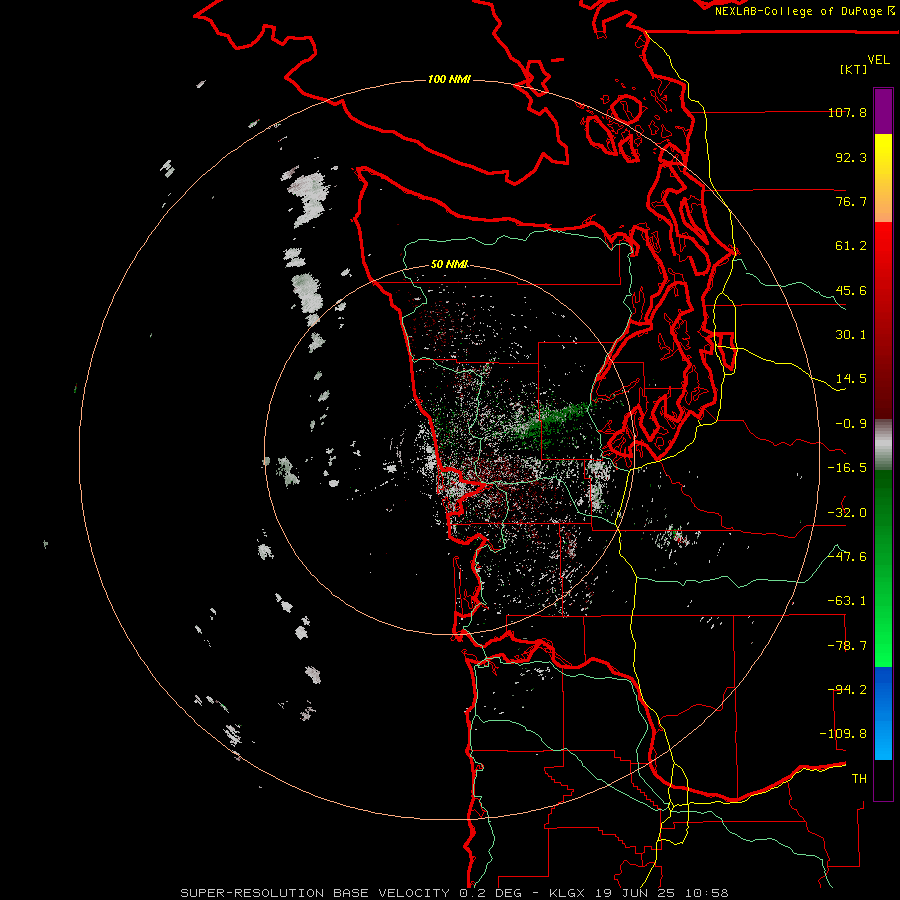Click the VEL legend title
The height and width of the screenshot is (900, 900).
coord(878,60)
